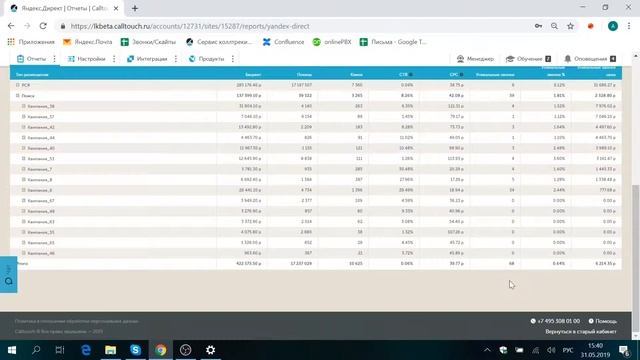Open the volume control in system tray
Viewport: 640px width, 360px height.
click(x=551, y=350)
